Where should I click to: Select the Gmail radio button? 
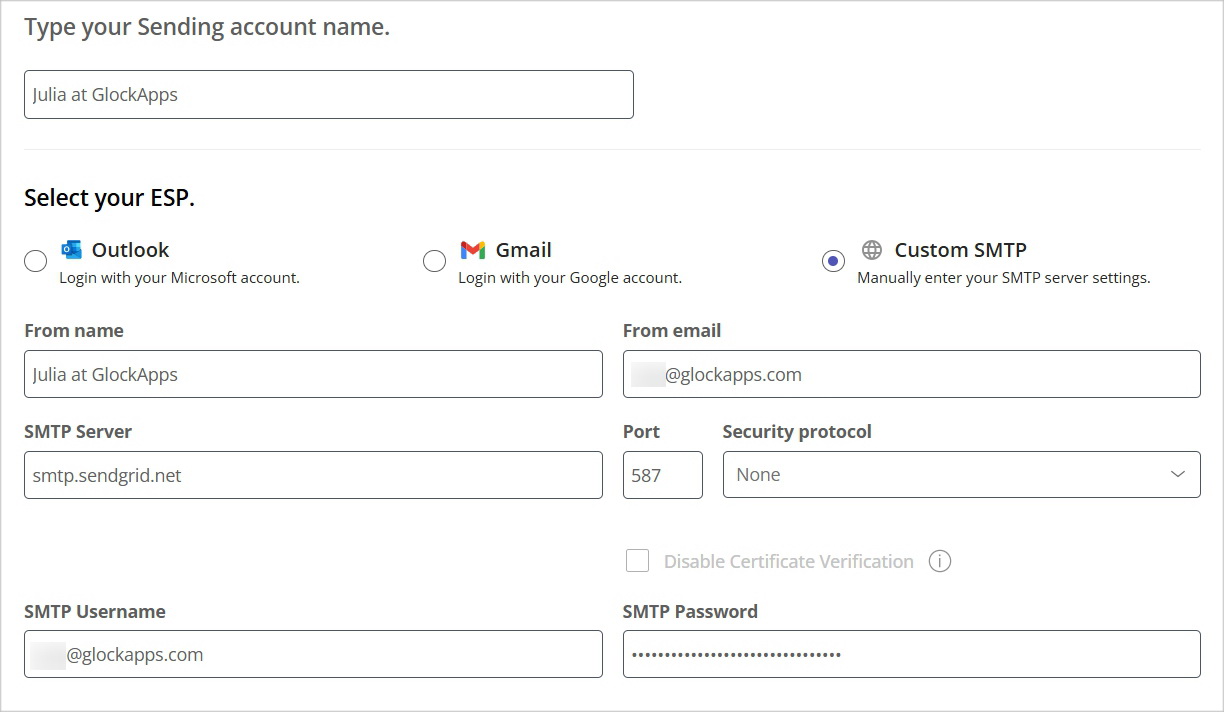point(434,260)
